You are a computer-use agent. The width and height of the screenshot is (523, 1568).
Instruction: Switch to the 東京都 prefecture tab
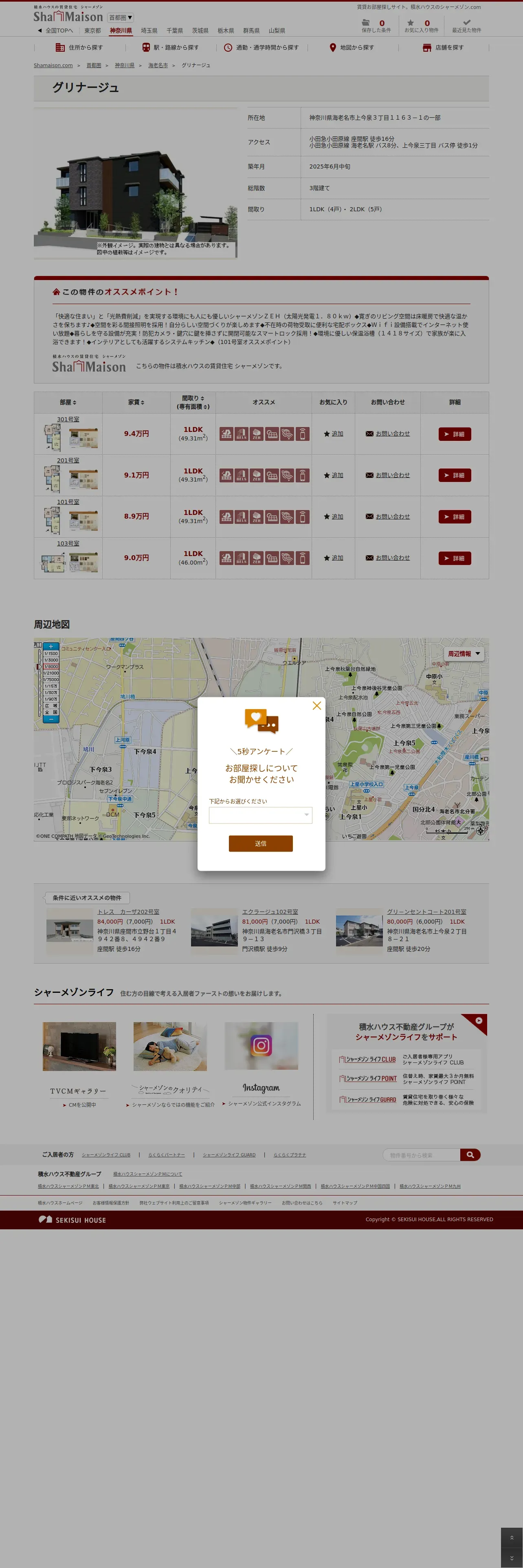coord(92,31)
